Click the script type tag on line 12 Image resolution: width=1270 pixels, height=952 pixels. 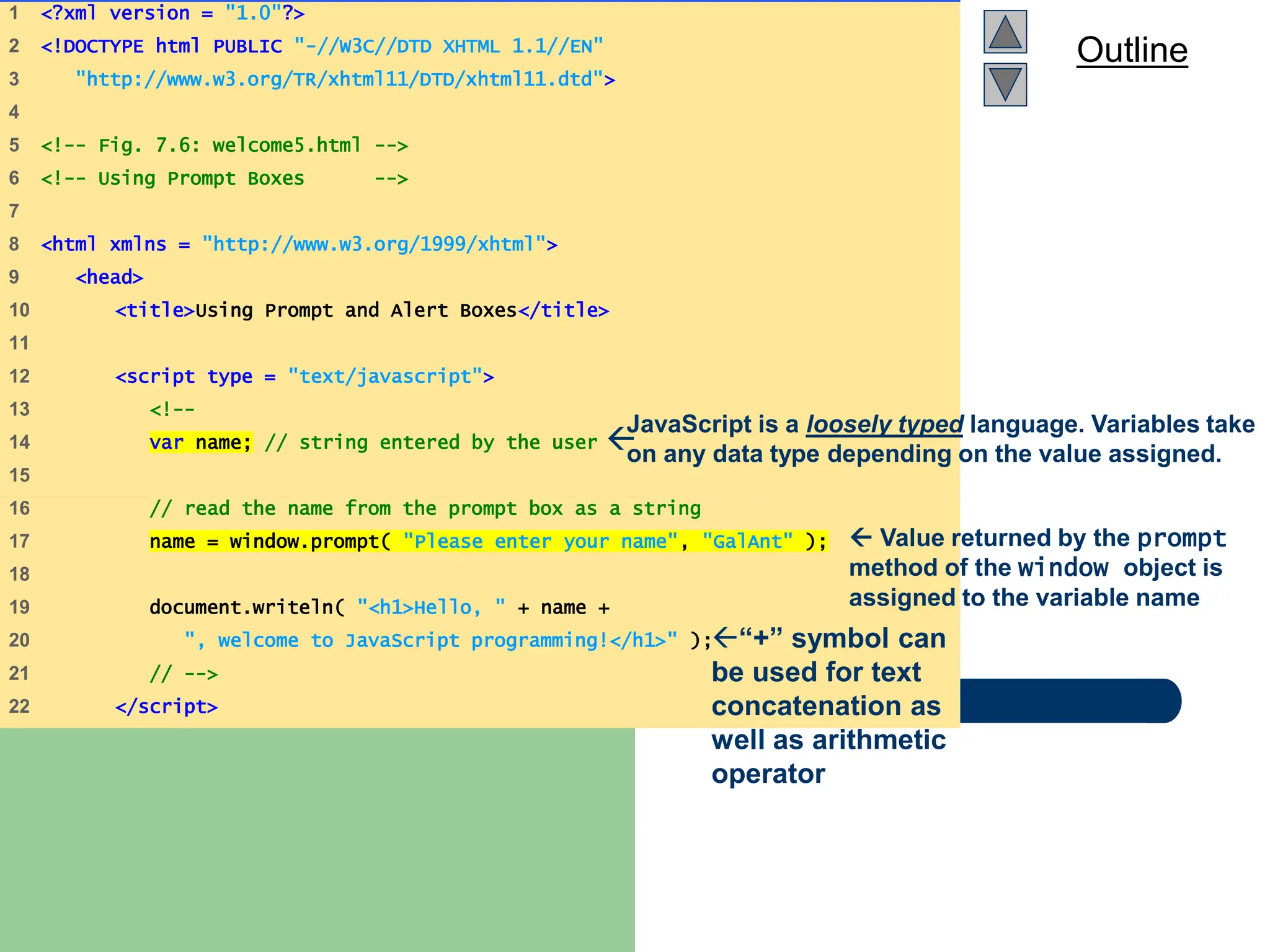click(x=304, y=376)
